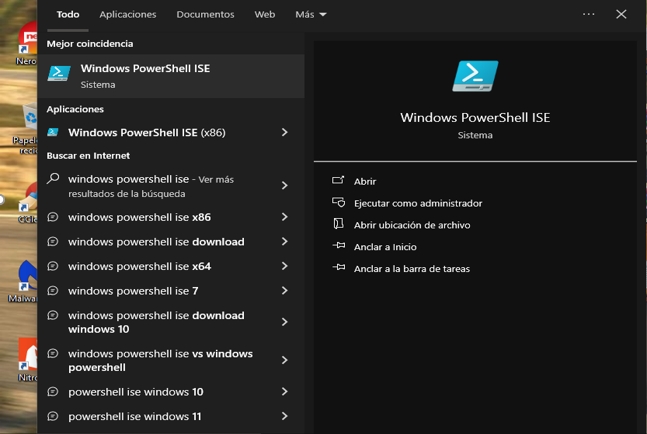
Task: Click the Anclar a la barra de tareas pin icon
Action: coord(339,268)
